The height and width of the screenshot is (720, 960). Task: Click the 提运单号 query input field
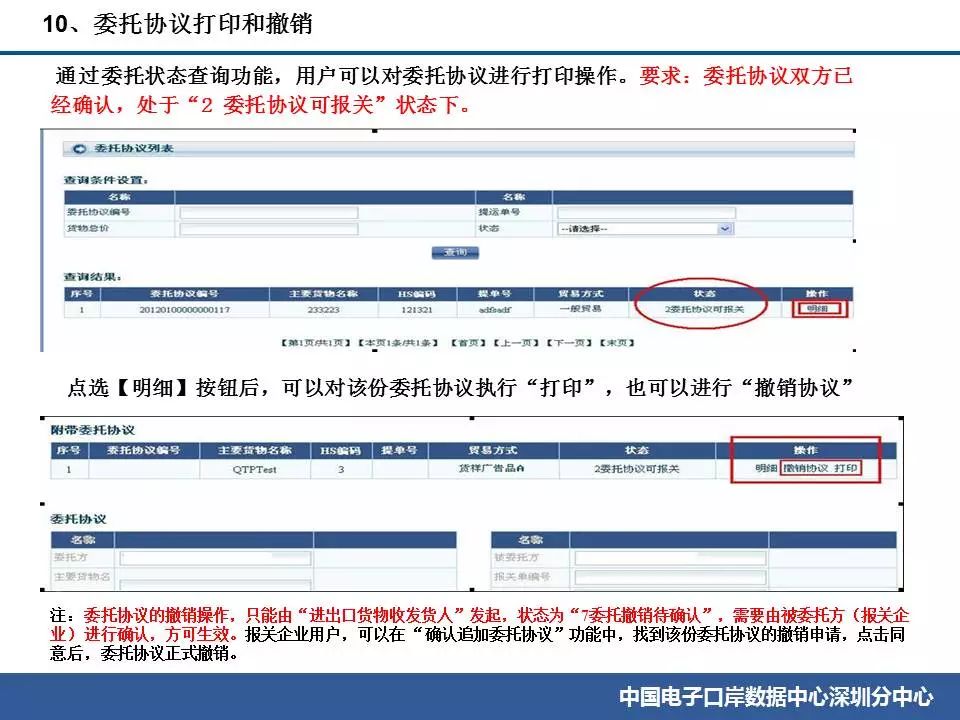(645, 213)
